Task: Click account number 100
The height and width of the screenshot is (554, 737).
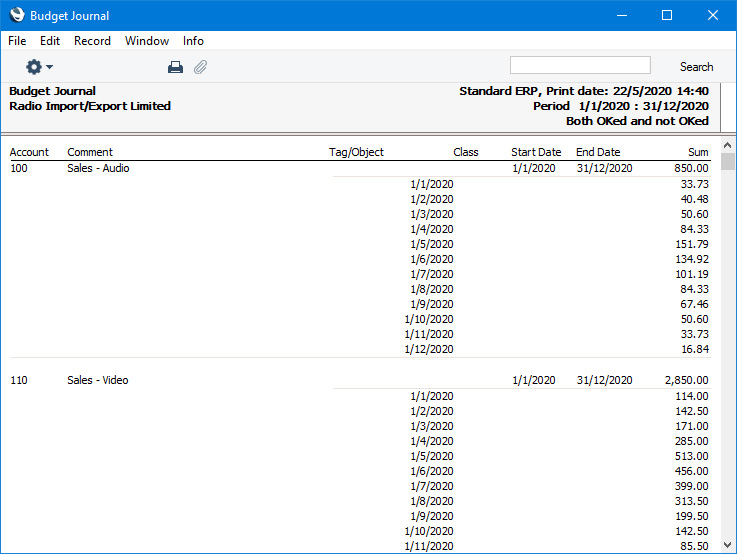Action: tap(19, 168)
